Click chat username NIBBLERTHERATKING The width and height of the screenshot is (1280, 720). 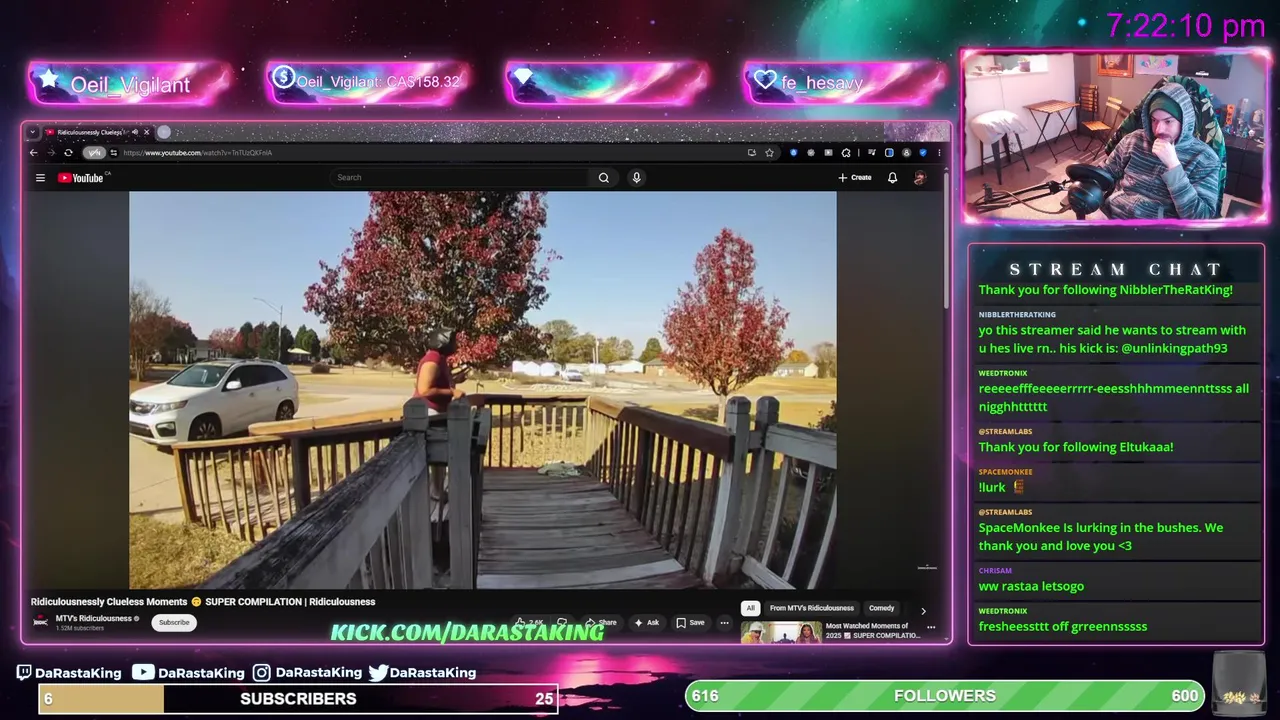pyautogui.click(x=1017, y=314)
